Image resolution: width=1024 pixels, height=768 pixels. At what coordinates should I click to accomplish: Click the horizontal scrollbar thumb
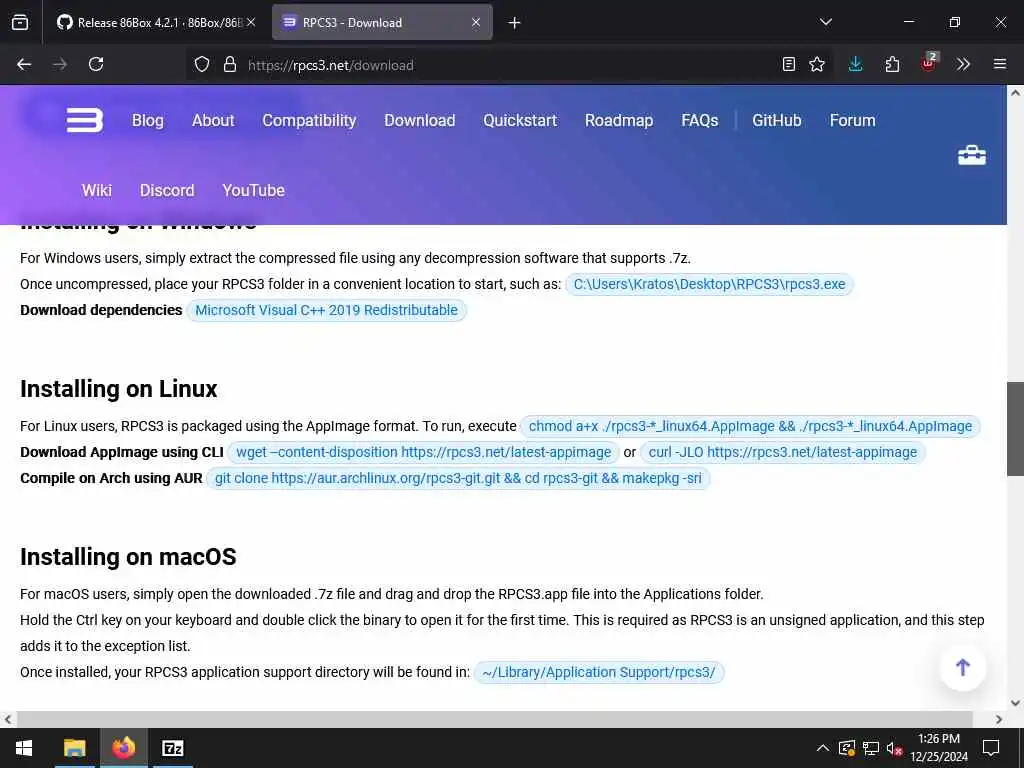click(x=494, y=719)
